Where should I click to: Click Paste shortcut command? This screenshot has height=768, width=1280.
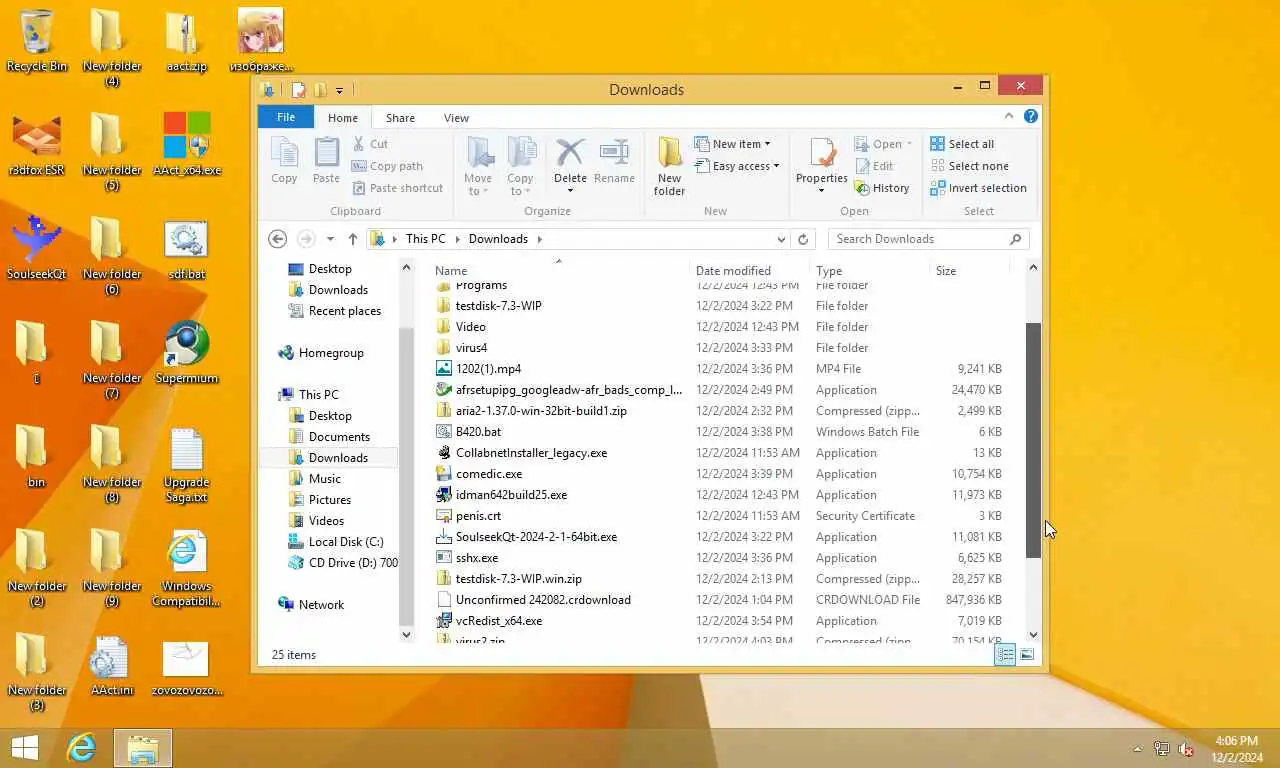point(398,188)
